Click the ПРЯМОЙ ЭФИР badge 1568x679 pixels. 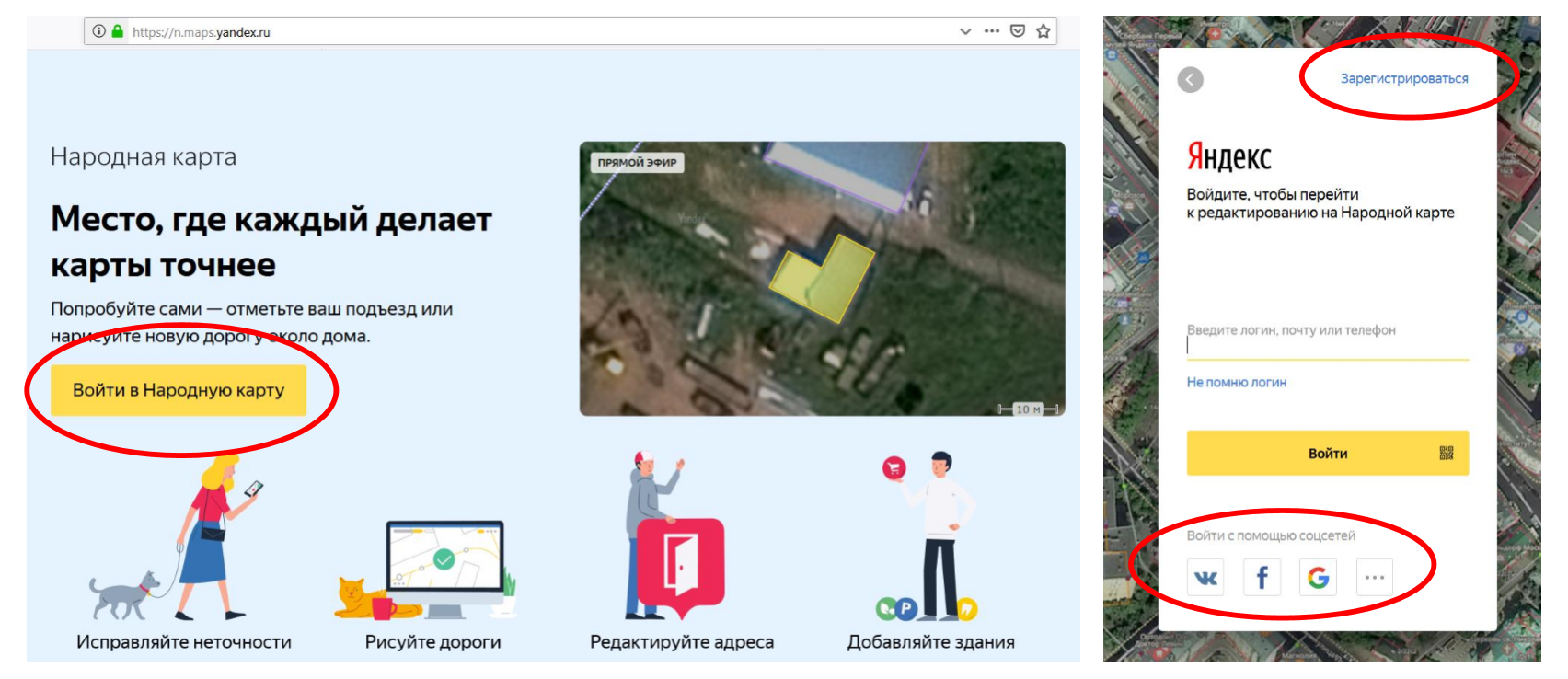point(637,163)
